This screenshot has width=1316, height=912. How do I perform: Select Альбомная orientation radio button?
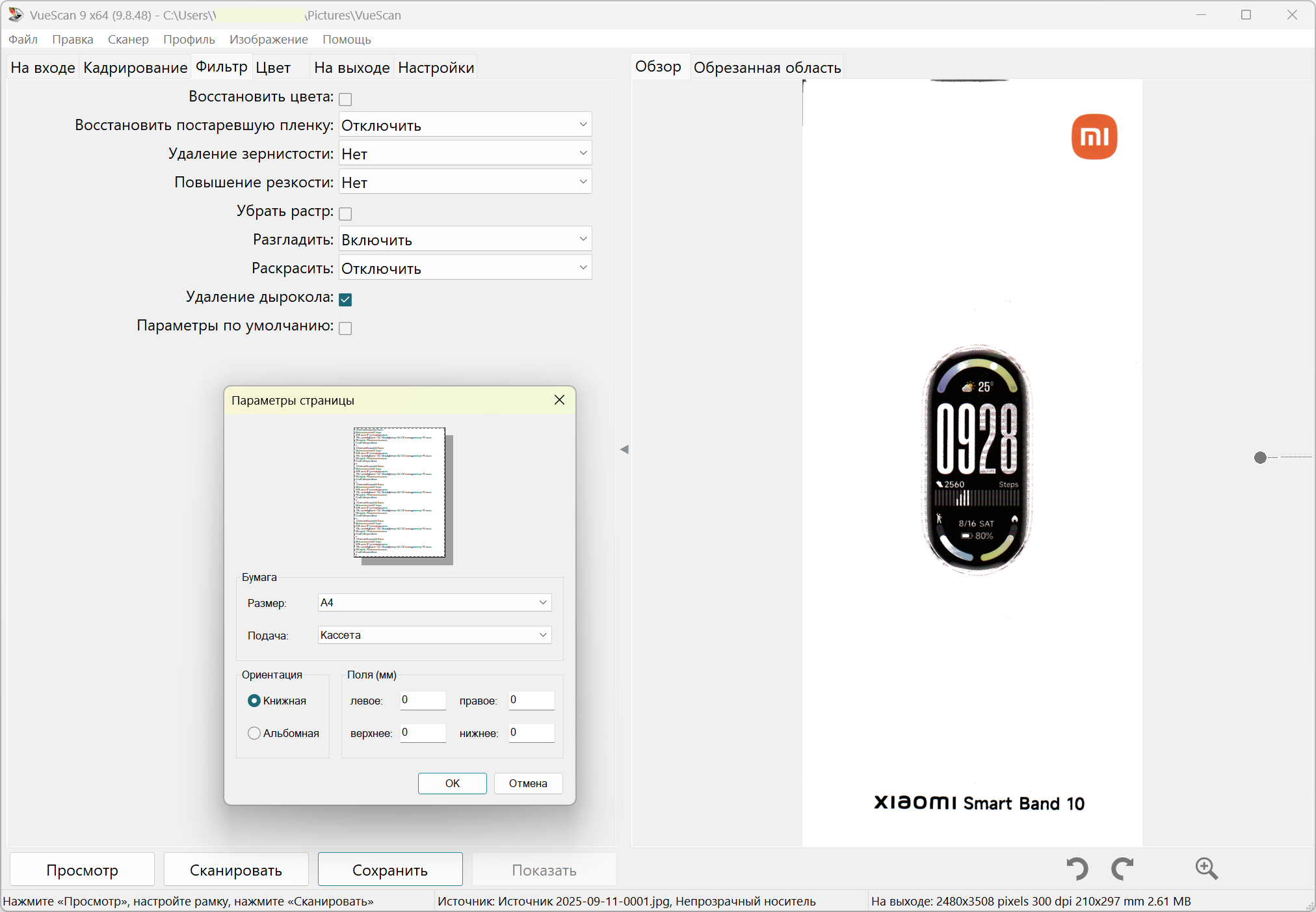[254, 733]
